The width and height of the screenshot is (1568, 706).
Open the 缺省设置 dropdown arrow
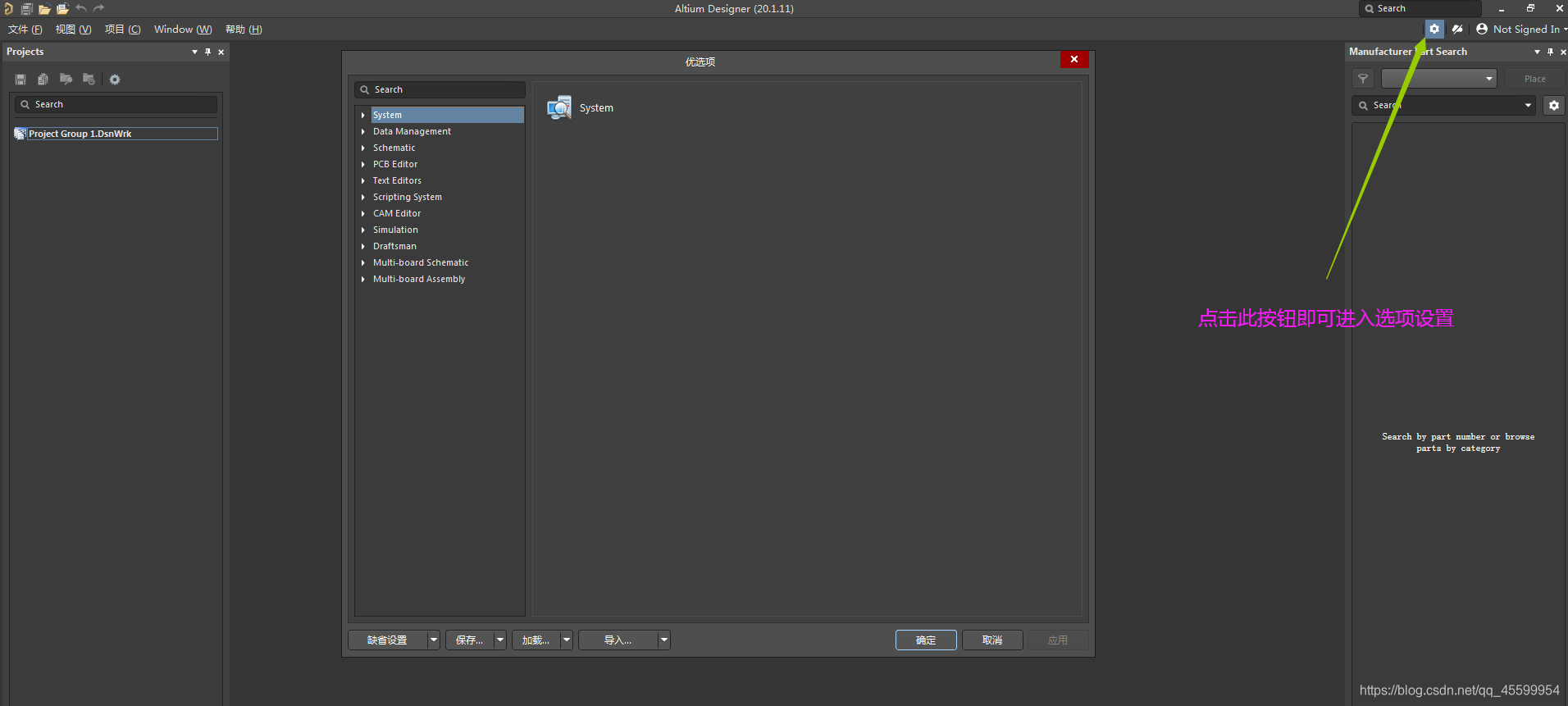coord(434,640)
